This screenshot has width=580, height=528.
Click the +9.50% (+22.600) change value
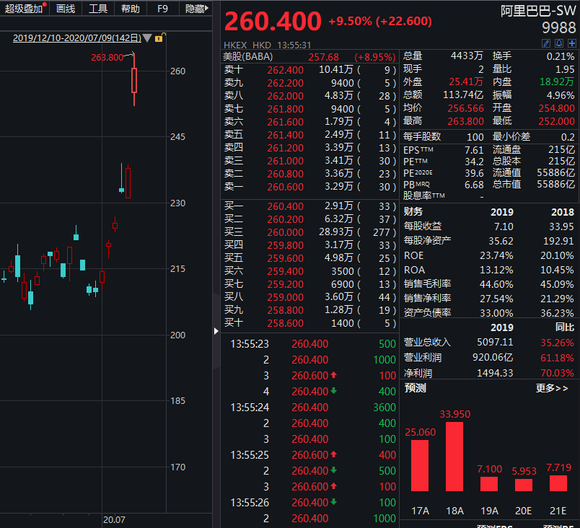380,21
